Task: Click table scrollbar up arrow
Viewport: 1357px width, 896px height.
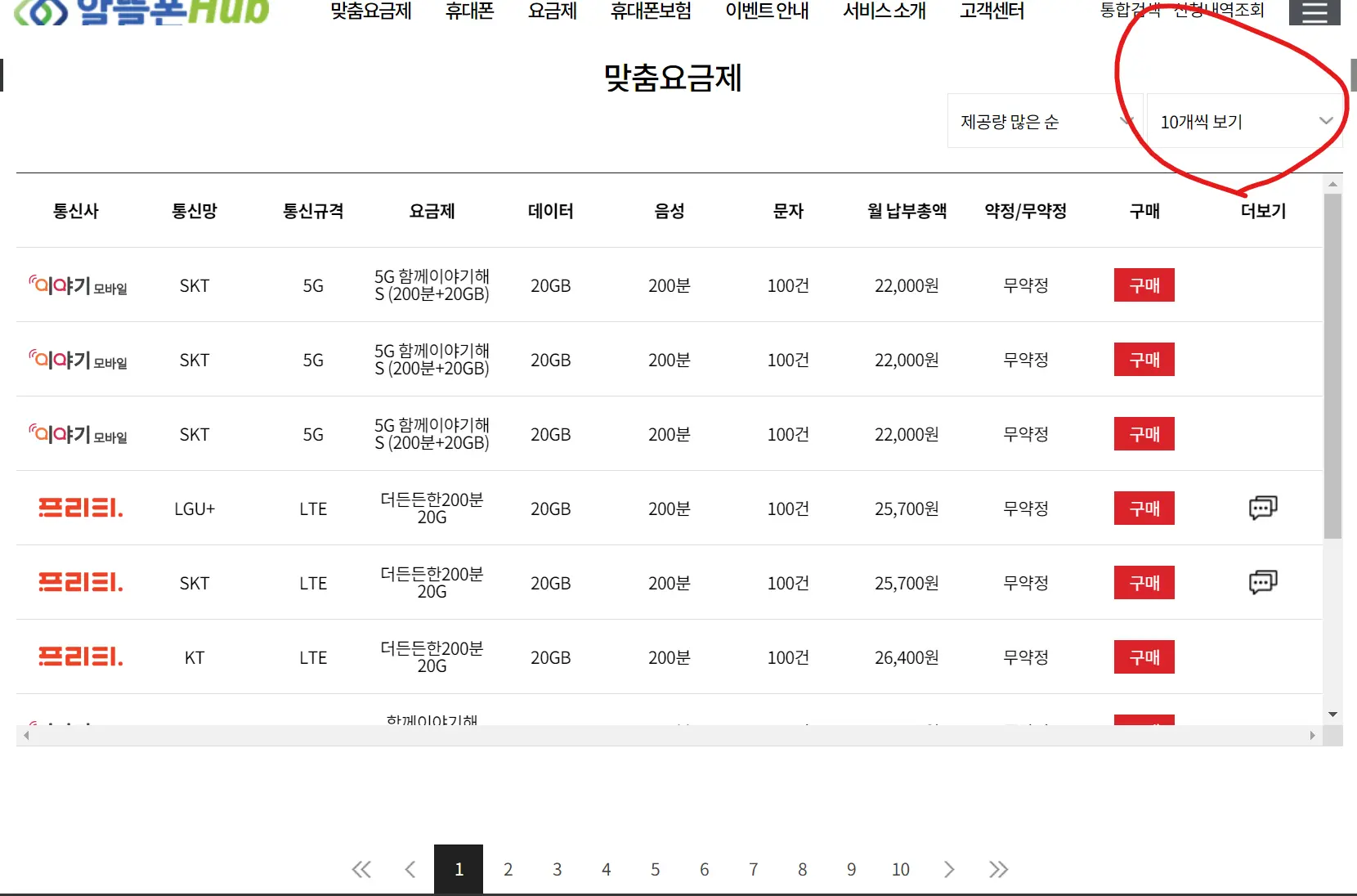Action: [x=1332, y=184]
